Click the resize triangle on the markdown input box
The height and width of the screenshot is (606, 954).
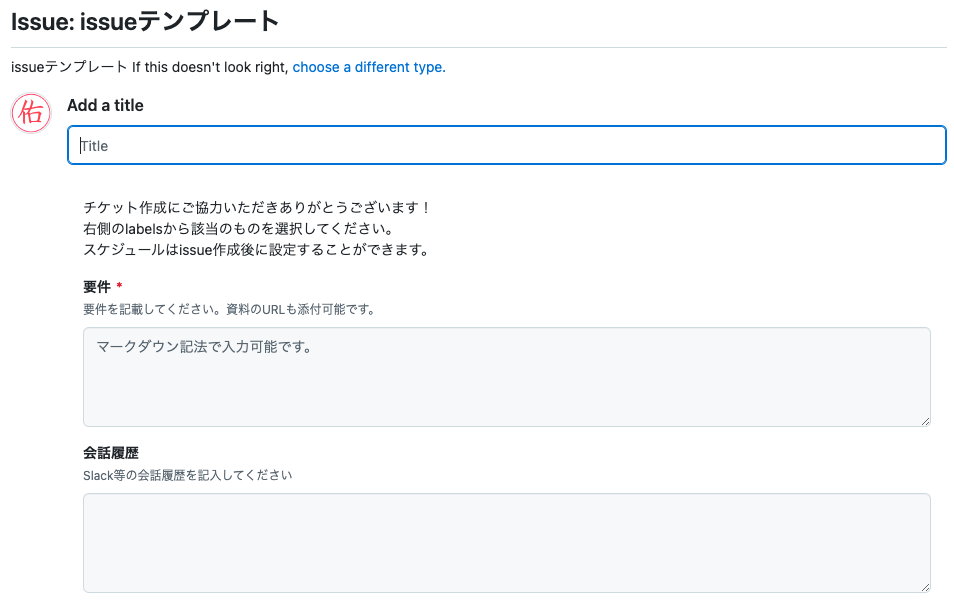925,420
